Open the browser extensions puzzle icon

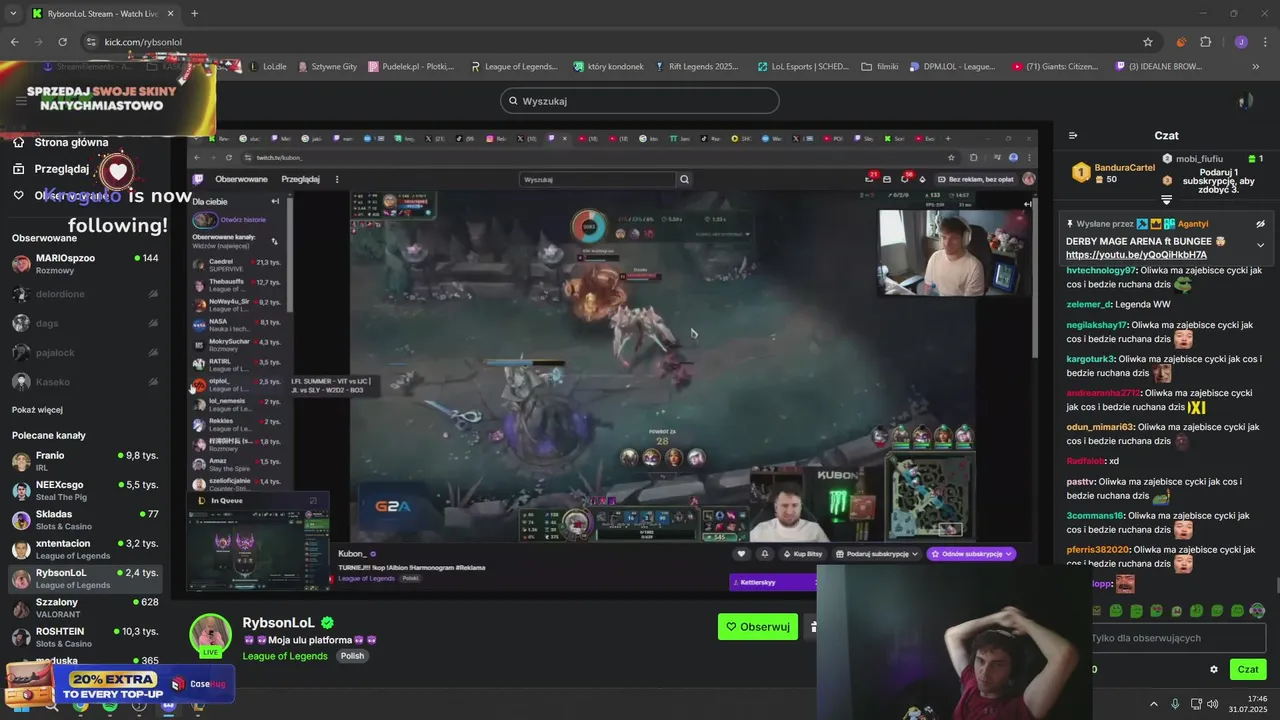click(x=1206, y=42)
